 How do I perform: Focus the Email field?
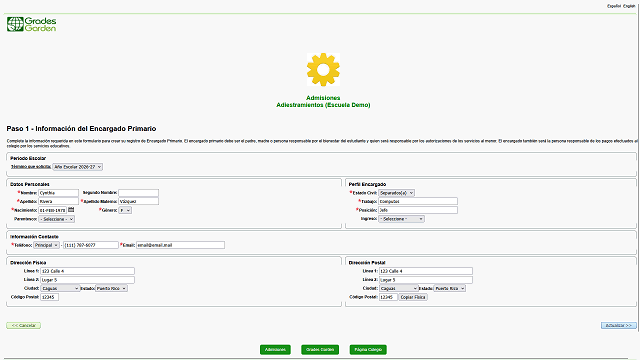tap(180, 245)
